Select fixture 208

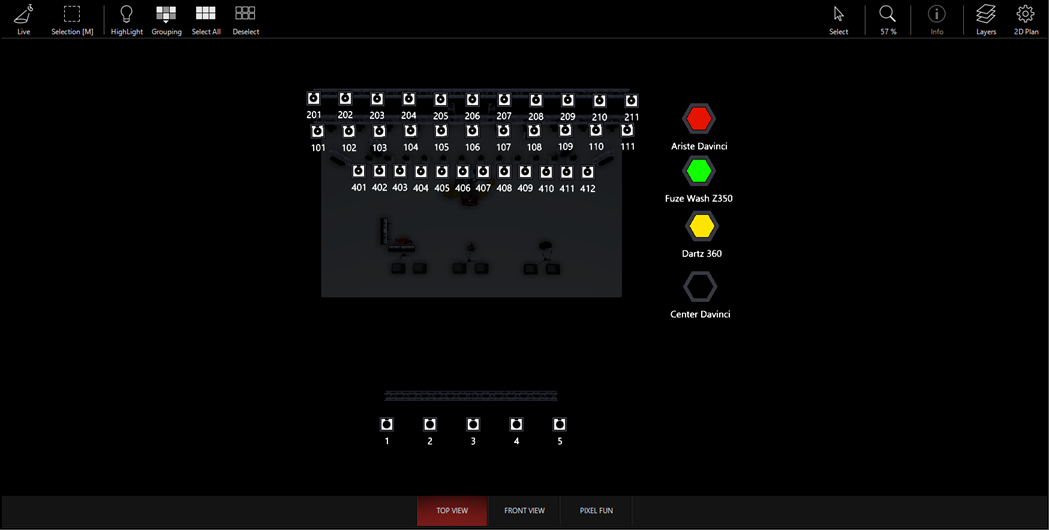pyautogui.click(x=536, y=100)
